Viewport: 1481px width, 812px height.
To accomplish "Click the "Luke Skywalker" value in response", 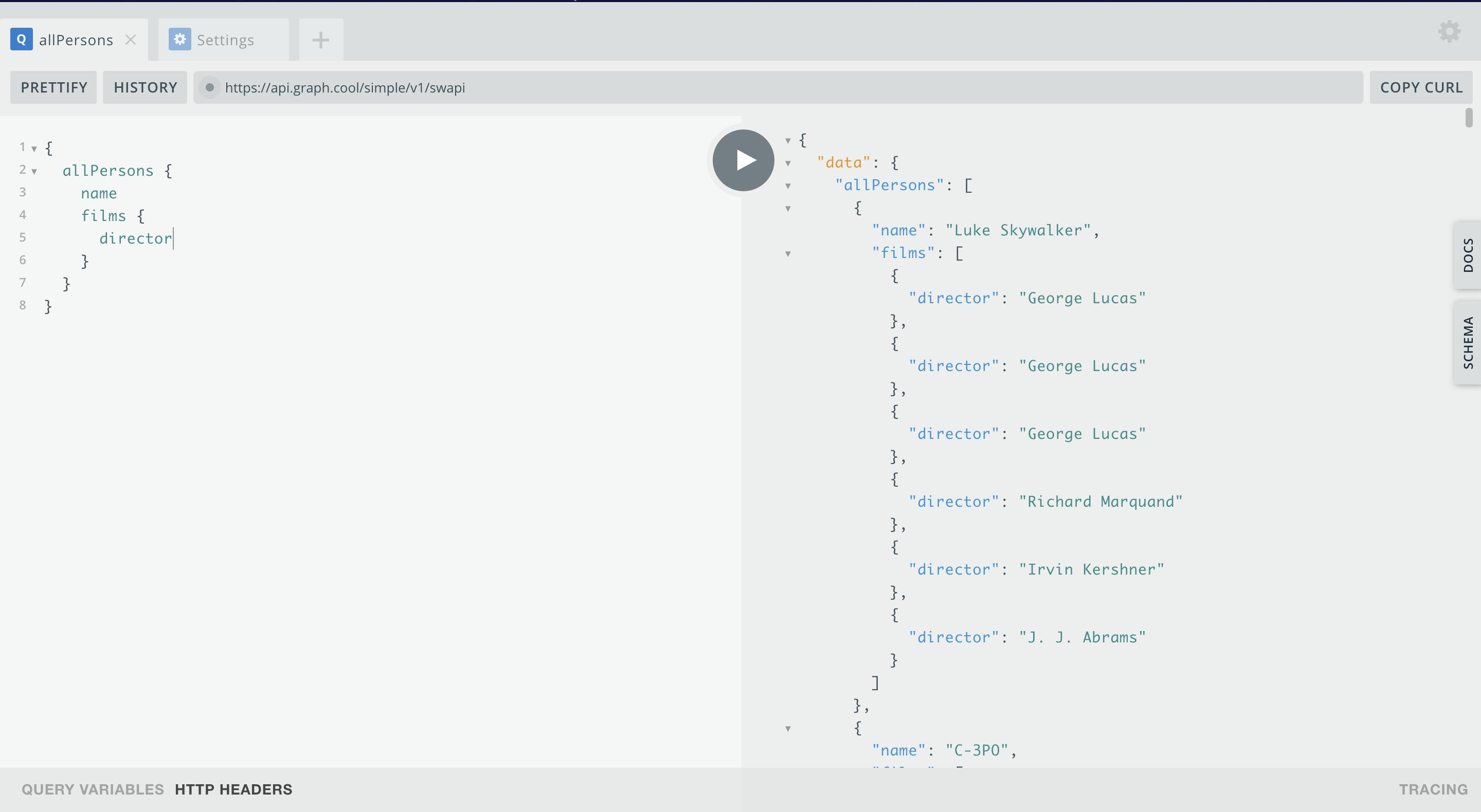I will [x=1018, y=230].
